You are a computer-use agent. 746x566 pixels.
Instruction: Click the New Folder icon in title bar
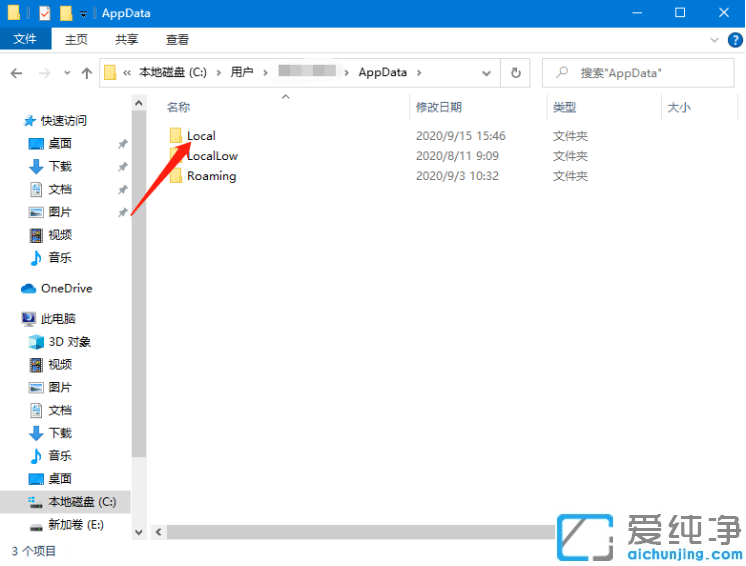coord(66,13)
